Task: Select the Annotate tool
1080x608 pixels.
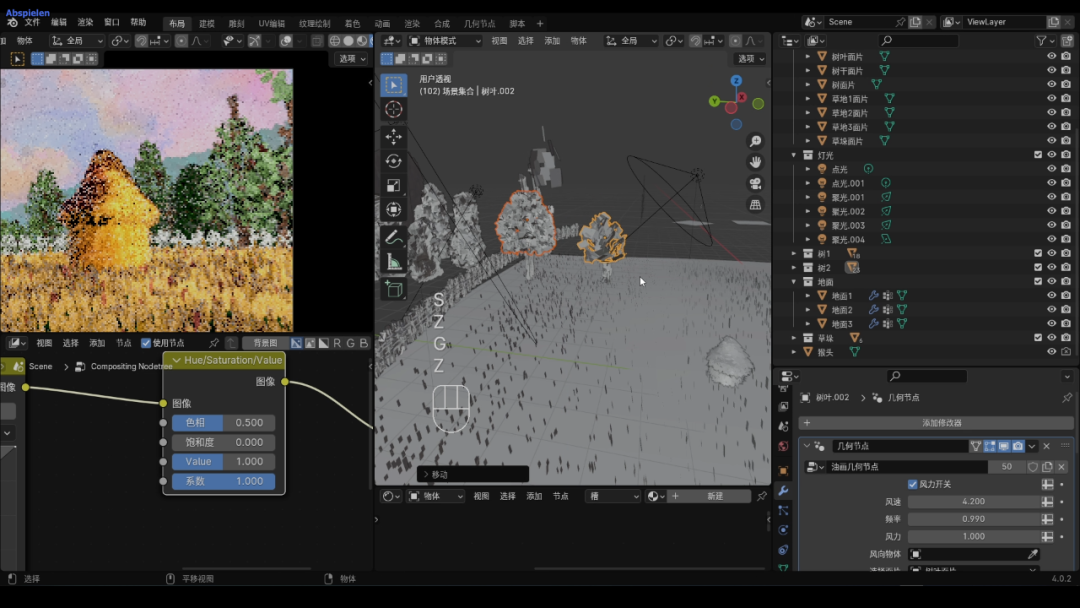Action: (394, 238)
